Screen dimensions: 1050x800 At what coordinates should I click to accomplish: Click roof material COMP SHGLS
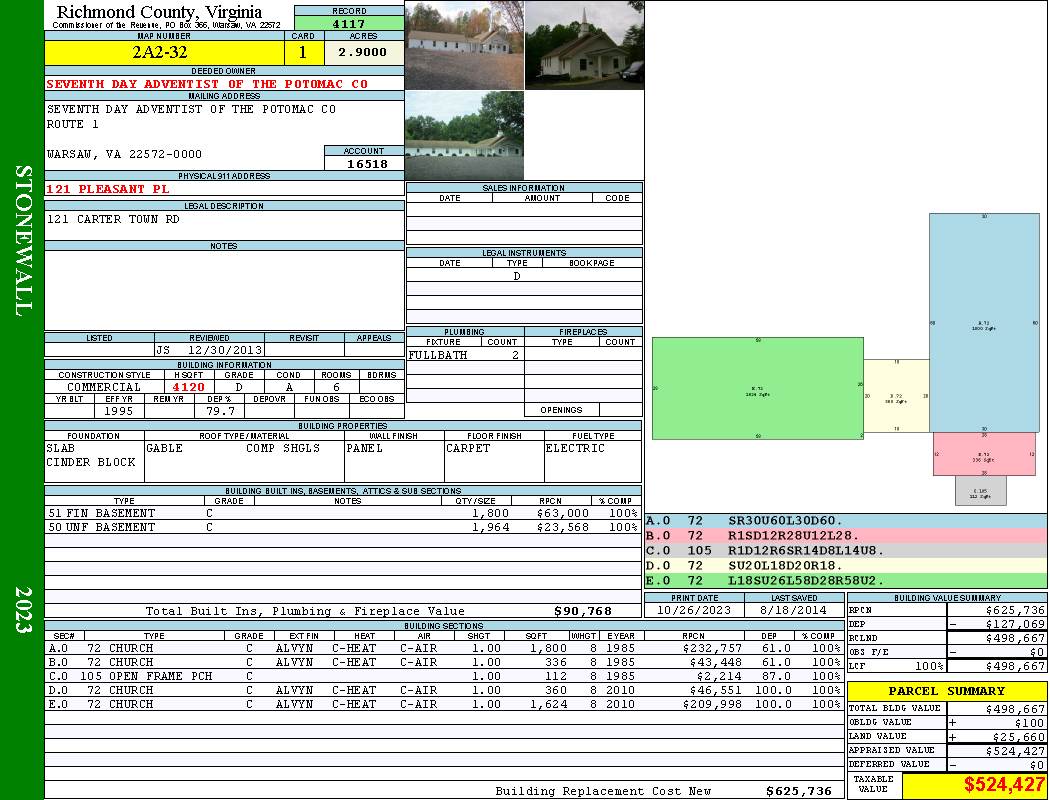coord(283,448)
